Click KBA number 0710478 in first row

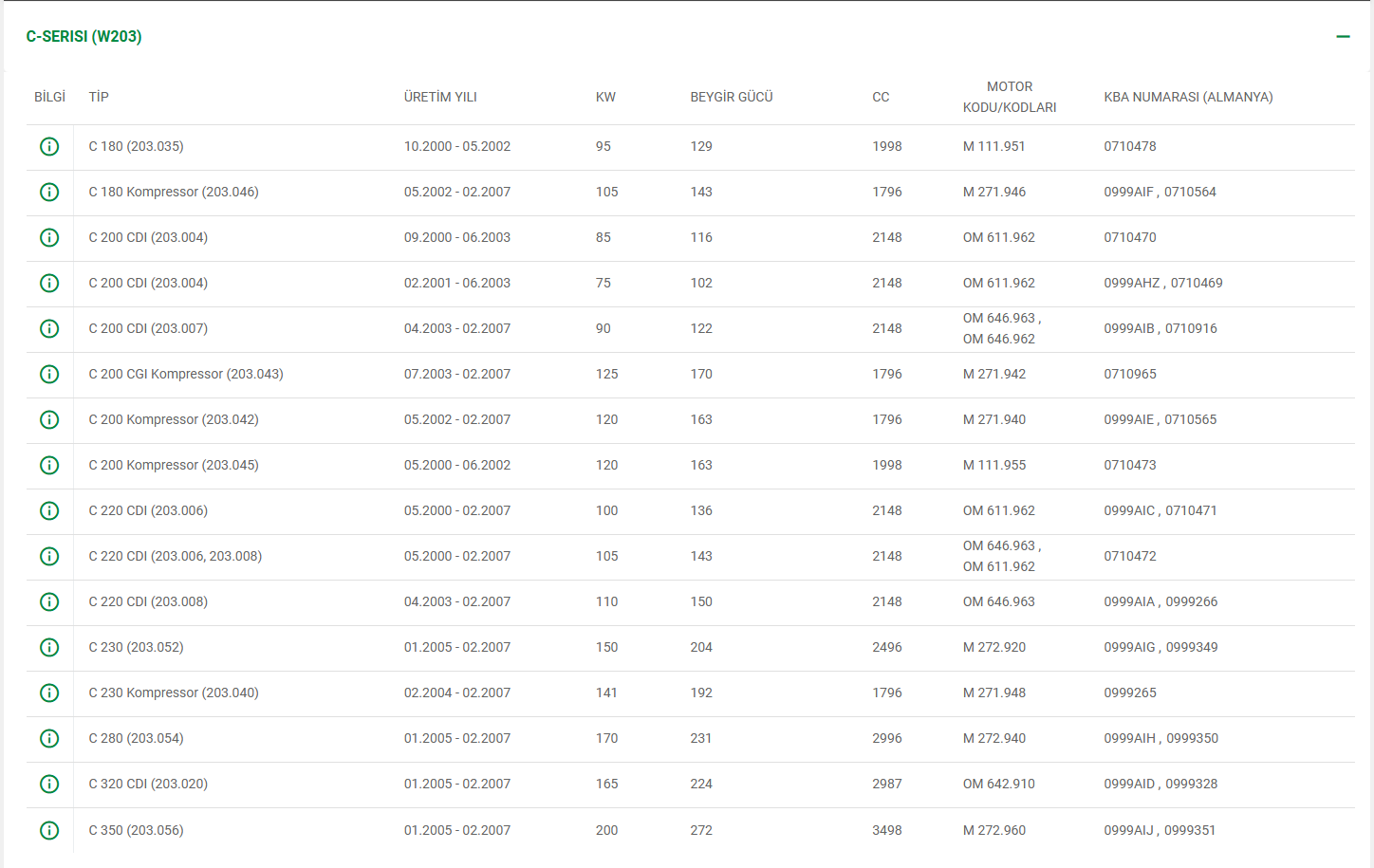[1129, 146]
